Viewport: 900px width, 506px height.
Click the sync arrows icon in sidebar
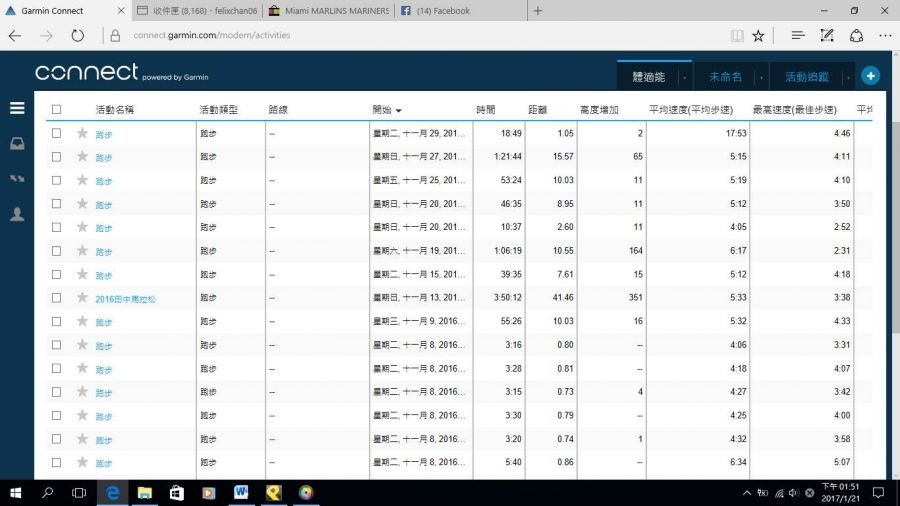click(17, 178)
